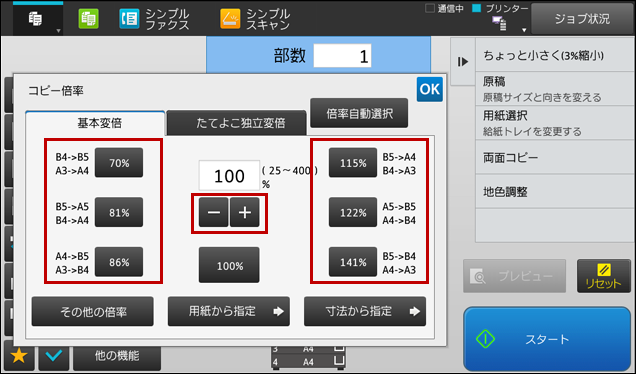This screenshot has height=374, width=636.
Task: Click the リセット reset button
Action: [604, 276]
